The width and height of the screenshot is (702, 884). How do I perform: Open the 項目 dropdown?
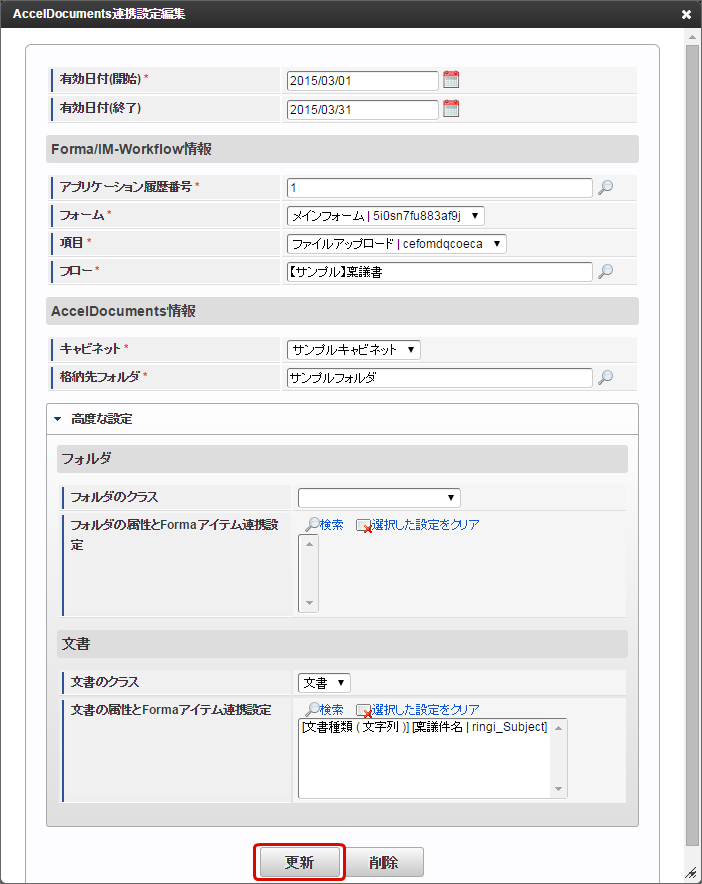(x=396, y=244)
